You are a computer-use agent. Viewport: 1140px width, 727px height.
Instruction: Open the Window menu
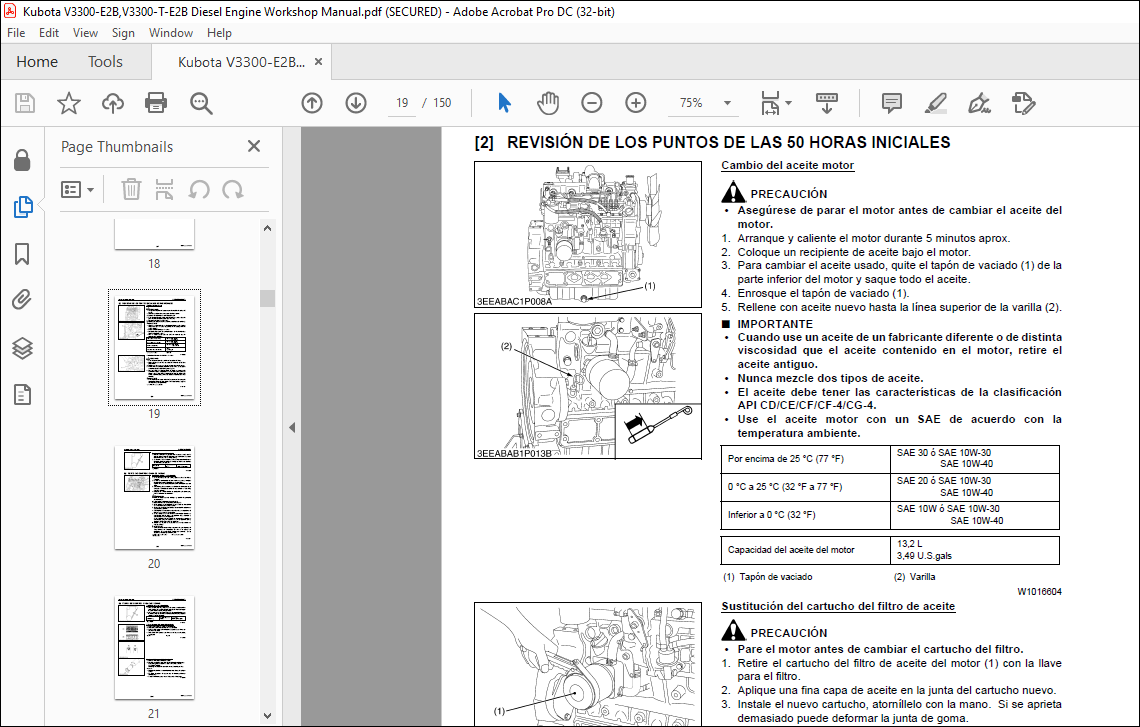point(171,33)
